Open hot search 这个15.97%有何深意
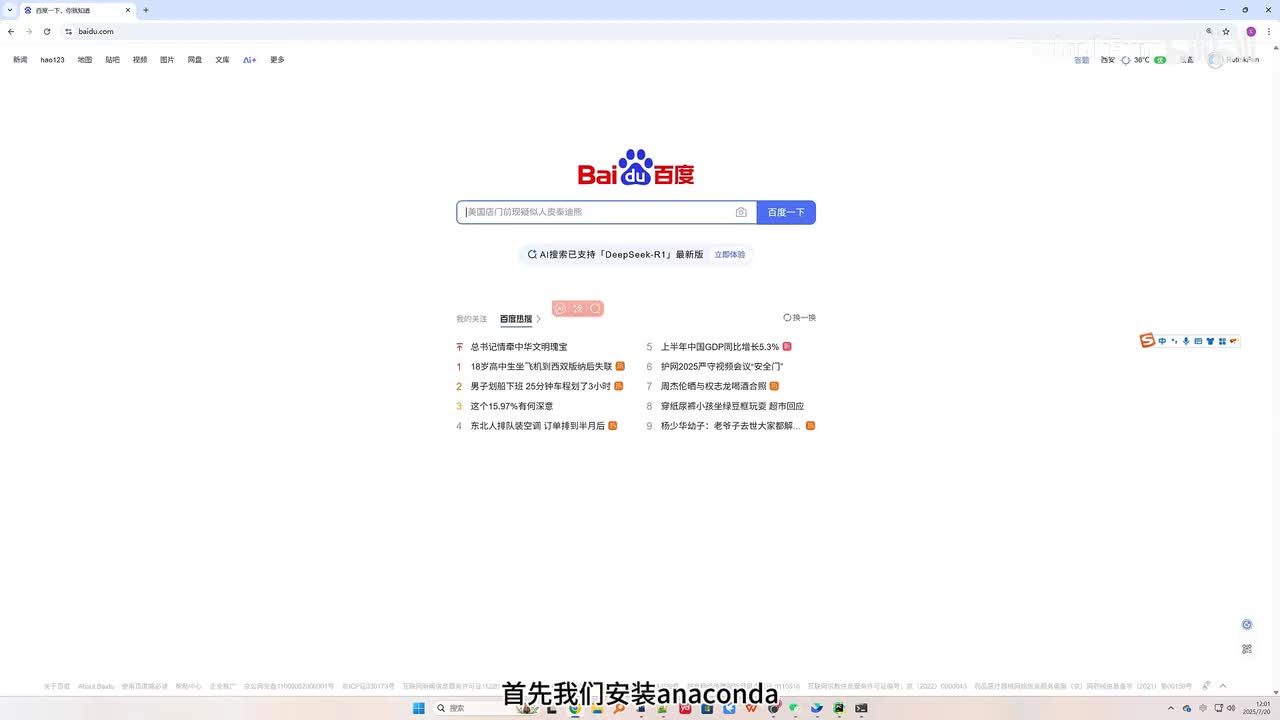1280x720 pixels. (x=512, y=406)
